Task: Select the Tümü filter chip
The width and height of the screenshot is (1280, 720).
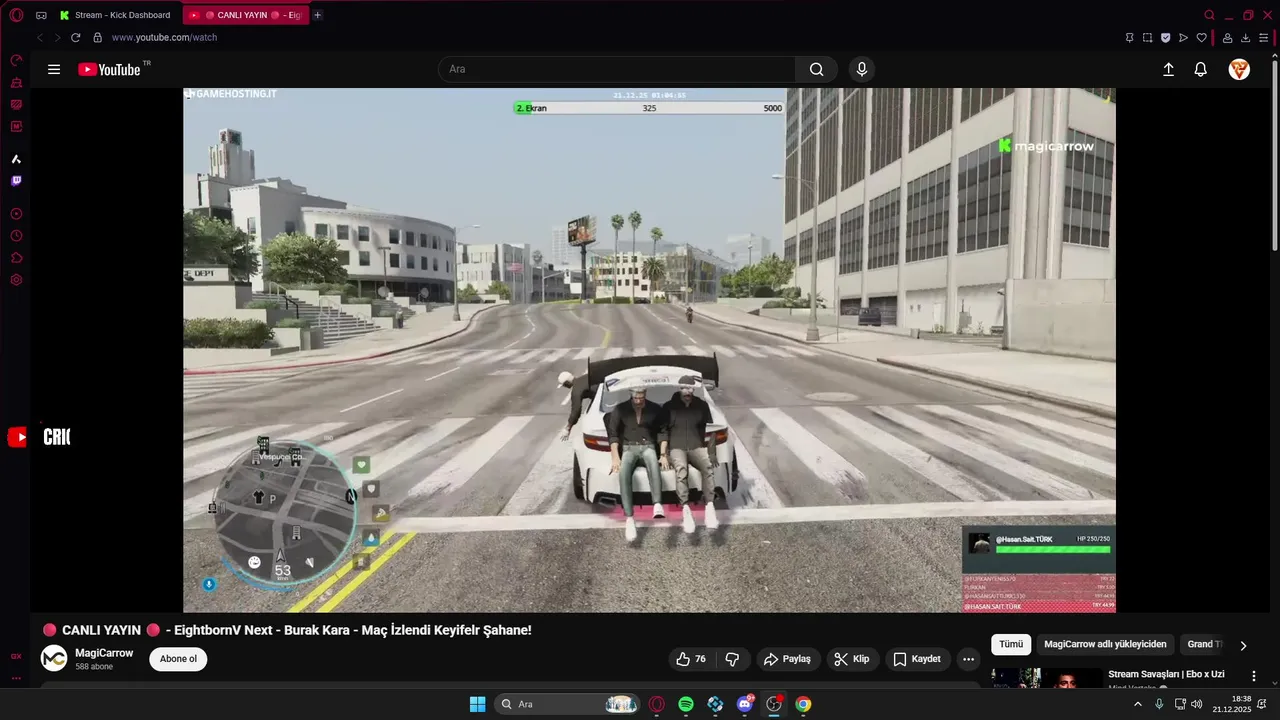Action: point(1011,644)
